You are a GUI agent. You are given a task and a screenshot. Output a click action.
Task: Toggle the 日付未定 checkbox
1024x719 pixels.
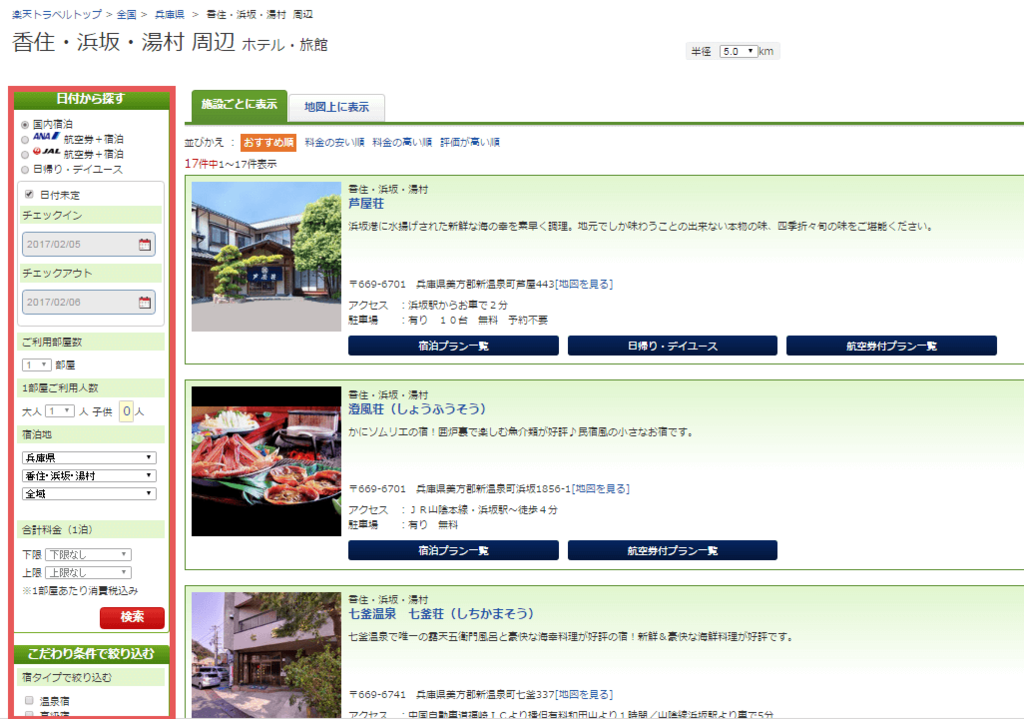pos(29,194)
